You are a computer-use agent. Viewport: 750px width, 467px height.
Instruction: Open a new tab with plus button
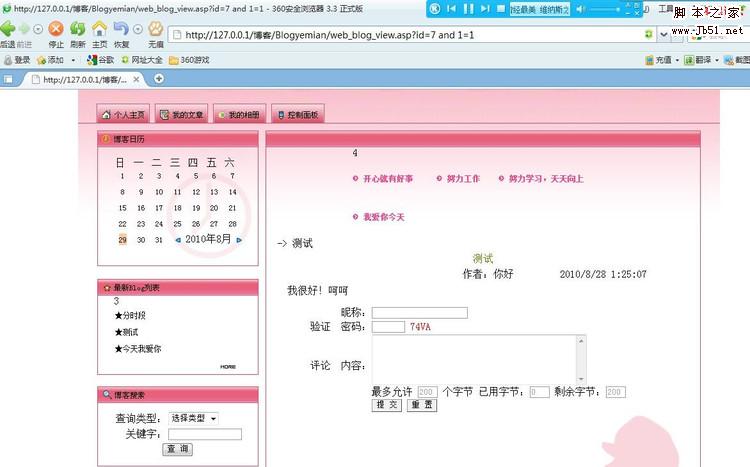click(159, 78)
